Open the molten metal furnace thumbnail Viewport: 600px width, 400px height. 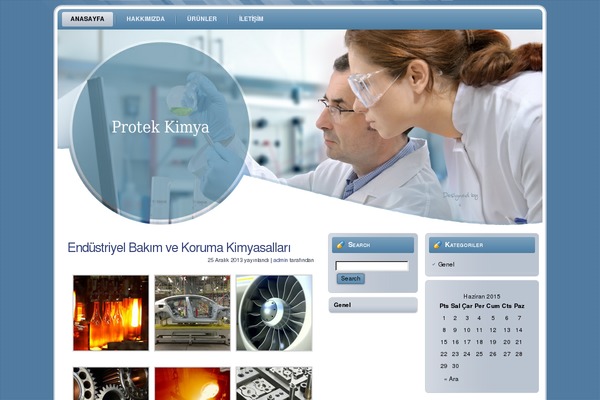(x=192, y=384)
